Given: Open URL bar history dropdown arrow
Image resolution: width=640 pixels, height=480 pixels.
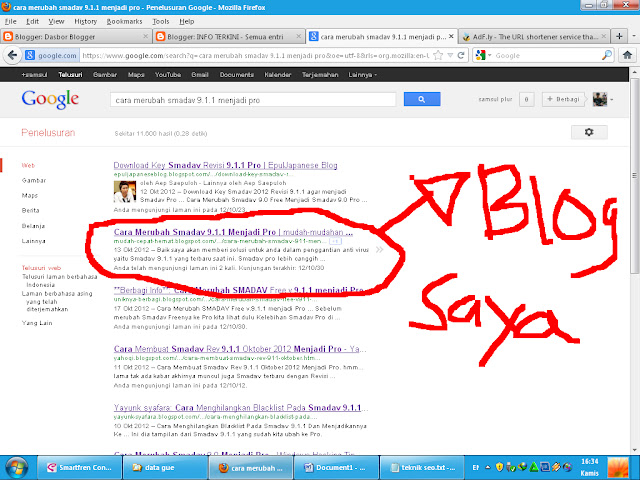Looking at the screenshot, I should pos(450,55).
